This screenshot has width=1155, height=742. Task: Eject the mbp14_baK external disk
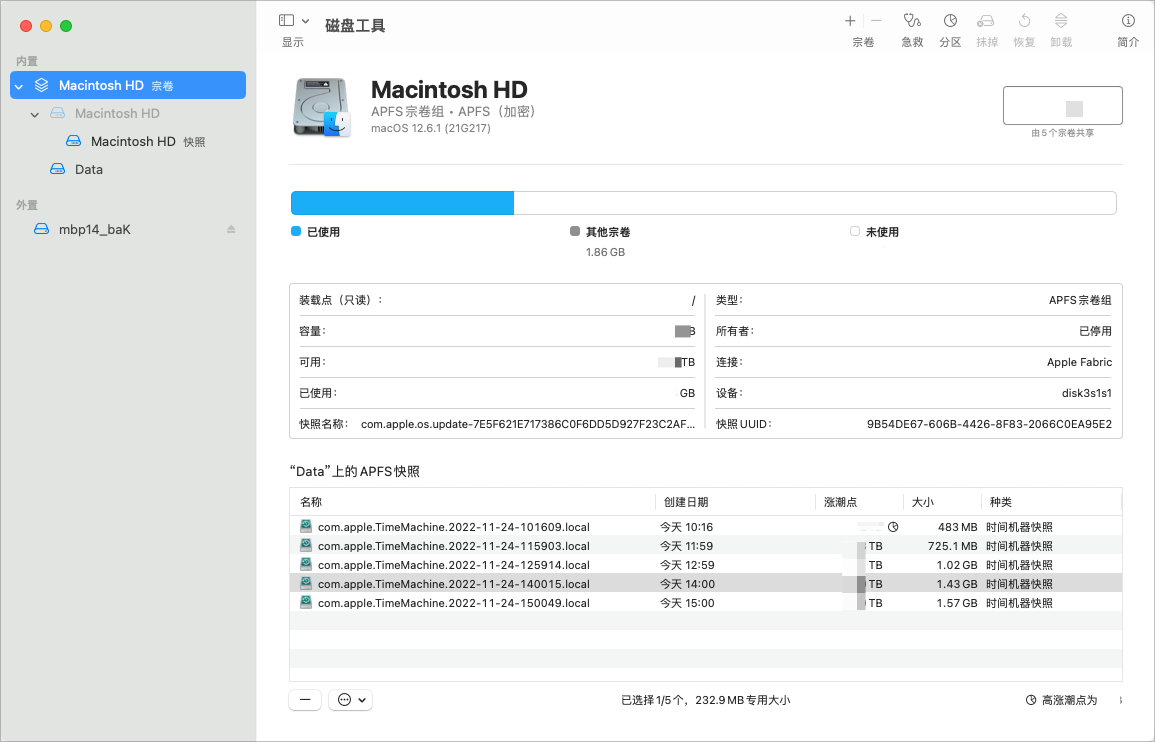click(231, 229)
